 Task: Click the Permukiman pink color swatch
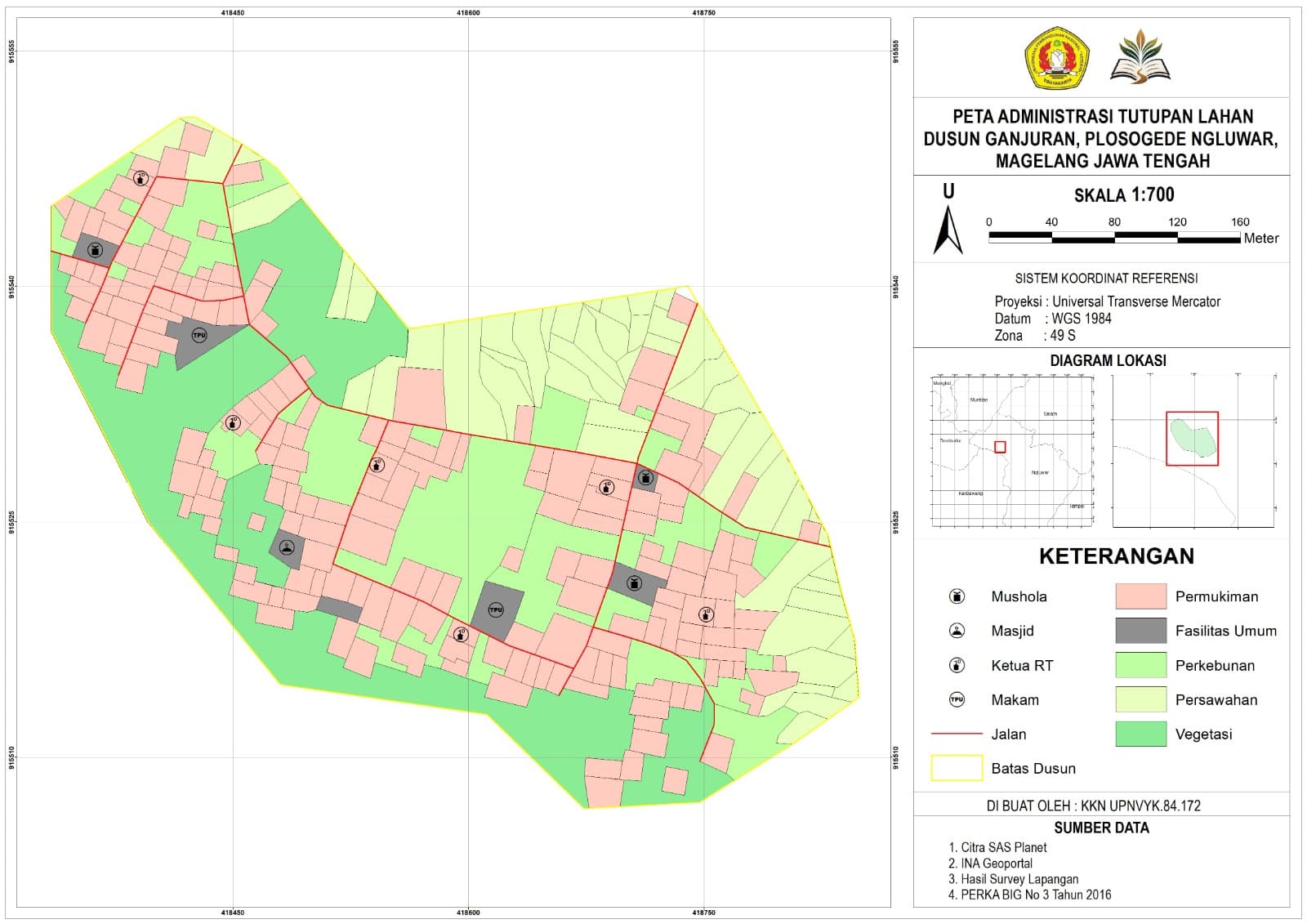(1140, 596)
